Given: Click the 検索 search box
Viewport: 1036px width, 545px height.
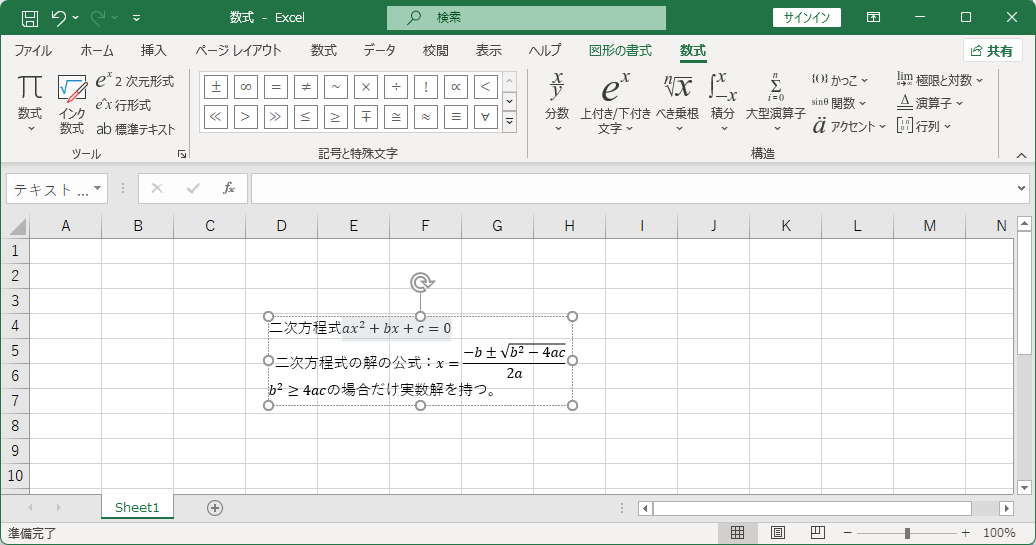Looking at the screenshot, I should [526, 18].
